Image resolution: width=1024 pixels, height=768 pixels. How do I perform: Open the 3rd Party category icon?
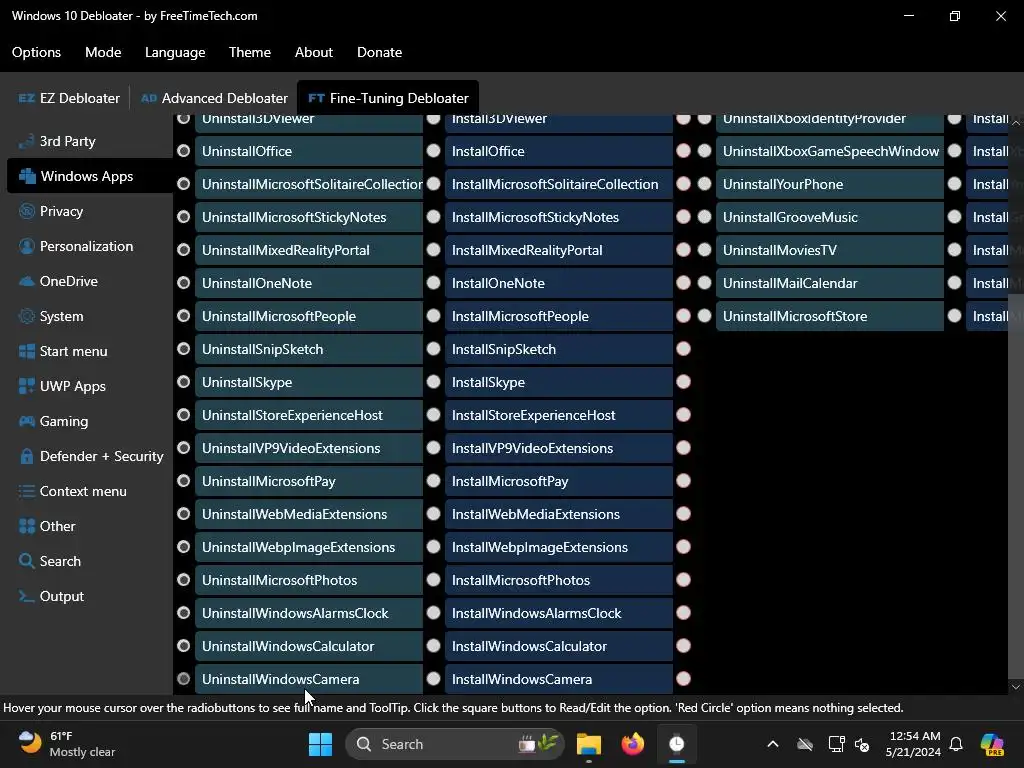[26, 141]
